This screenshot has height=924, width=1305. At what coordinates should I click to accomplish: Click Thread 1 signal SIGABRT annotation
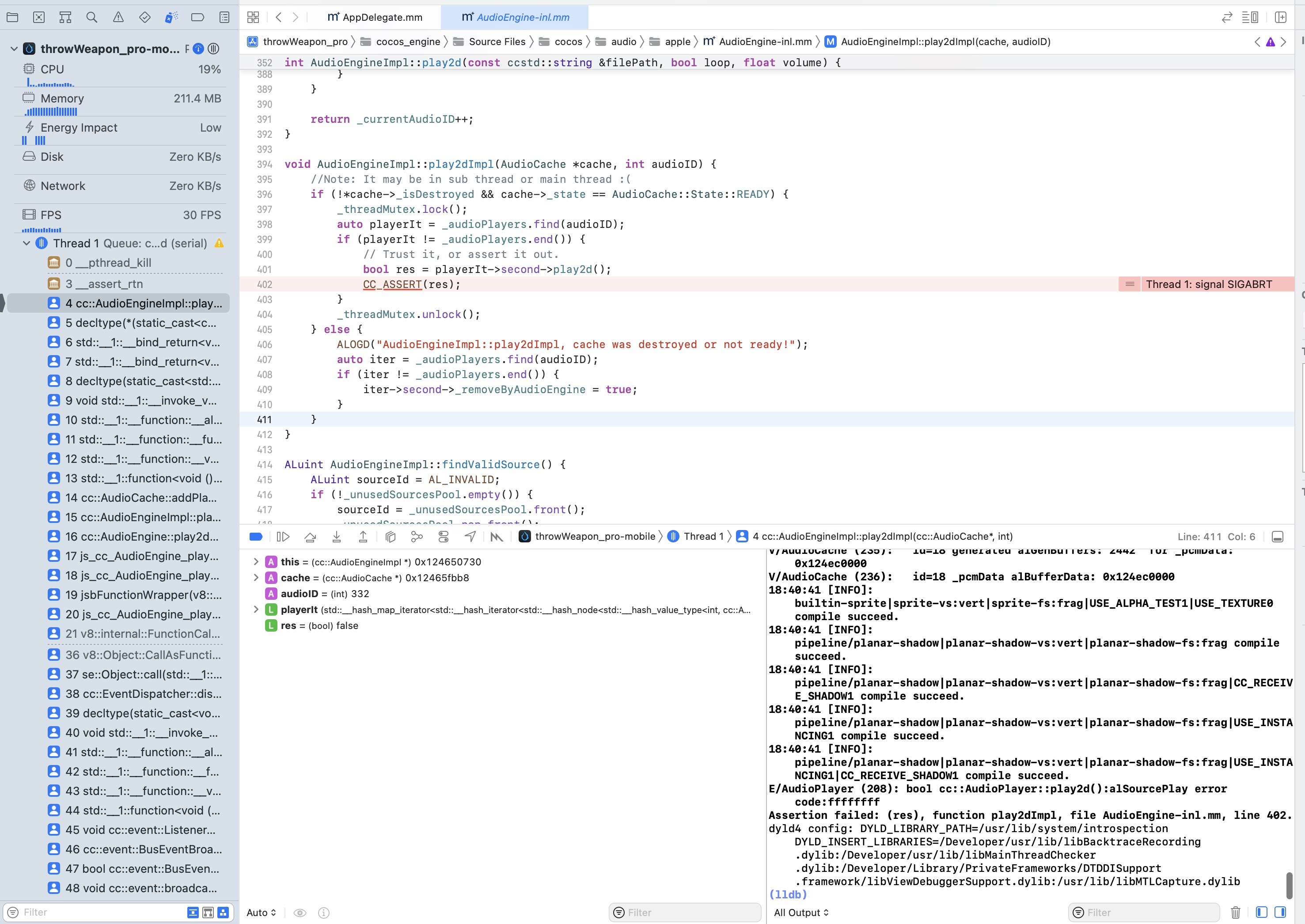(1208, 284)
